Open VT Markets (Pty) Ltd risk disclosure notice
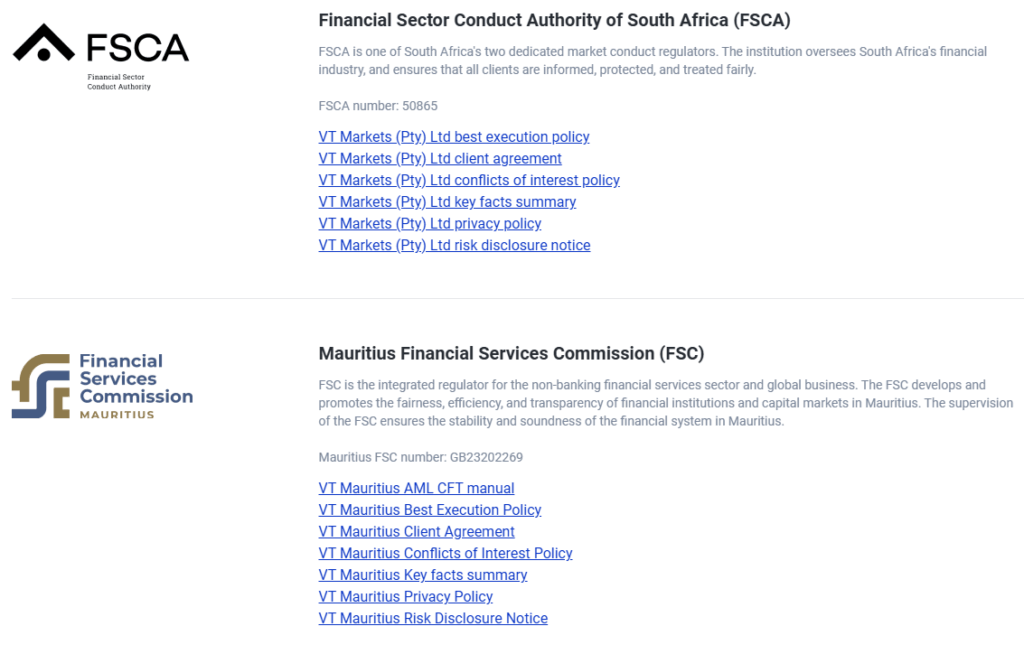The image size is (1024, 645). [455, 245]
